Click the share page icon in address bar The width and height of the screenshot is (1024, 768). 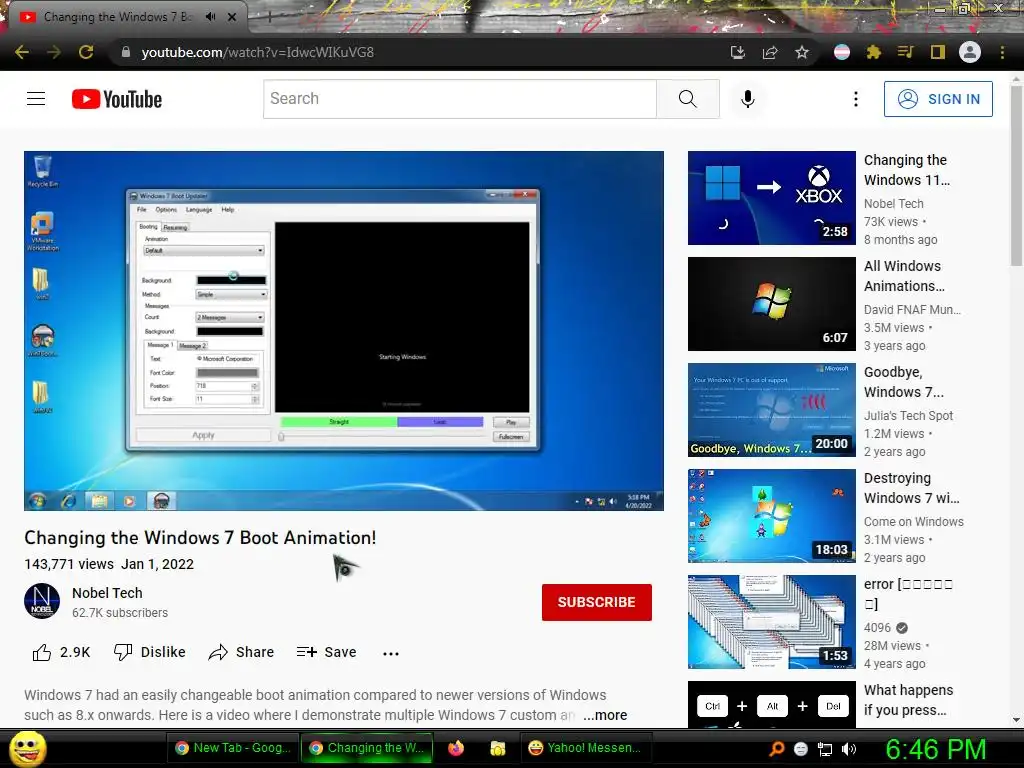point(770,52)
